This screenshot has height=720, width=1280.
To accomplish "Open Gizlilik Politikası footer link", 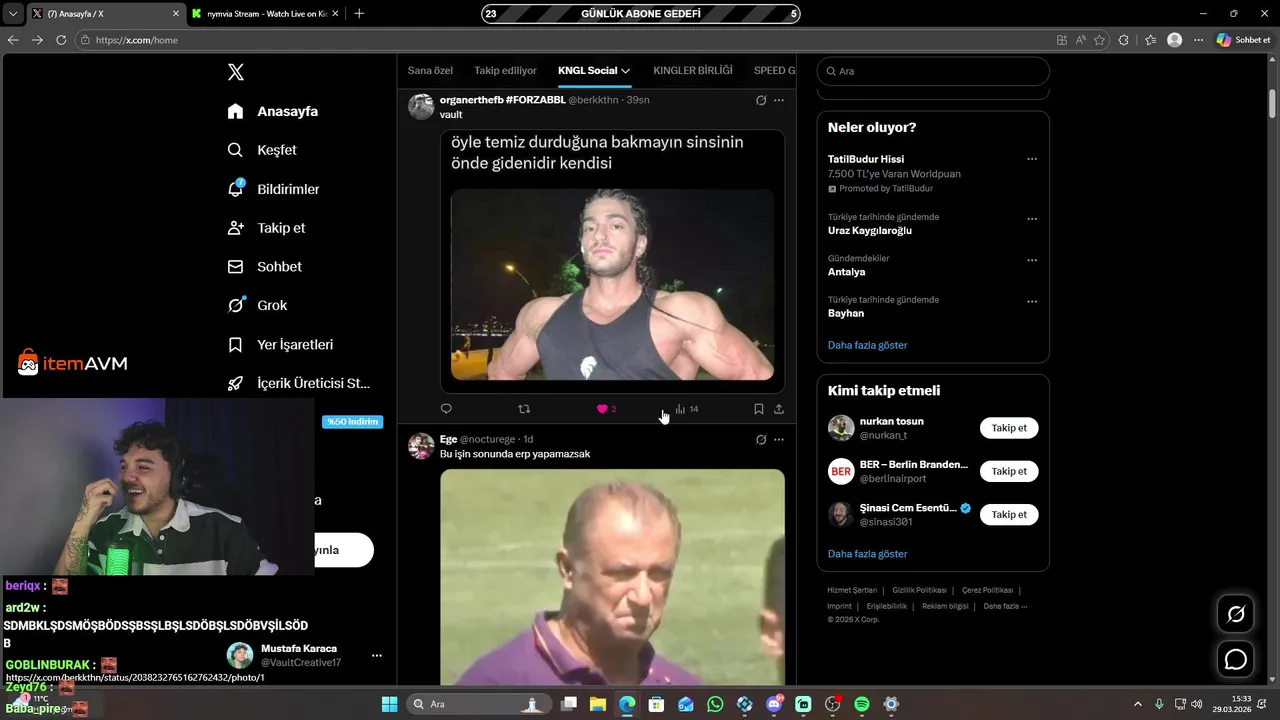I will pos(919,590).
